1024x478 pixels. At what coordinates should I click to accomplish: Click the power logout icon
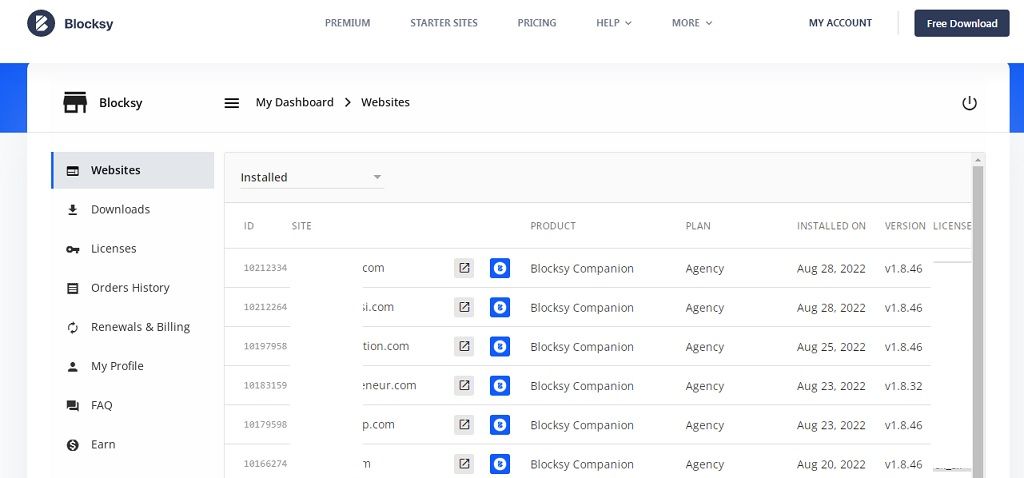pos(969,103)
